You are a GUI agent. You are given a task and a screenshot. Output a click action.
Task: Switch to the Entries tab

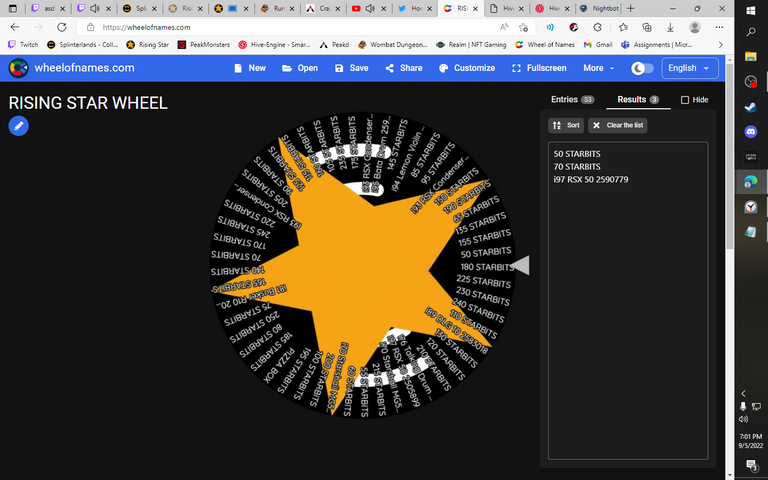click(572, 99)
